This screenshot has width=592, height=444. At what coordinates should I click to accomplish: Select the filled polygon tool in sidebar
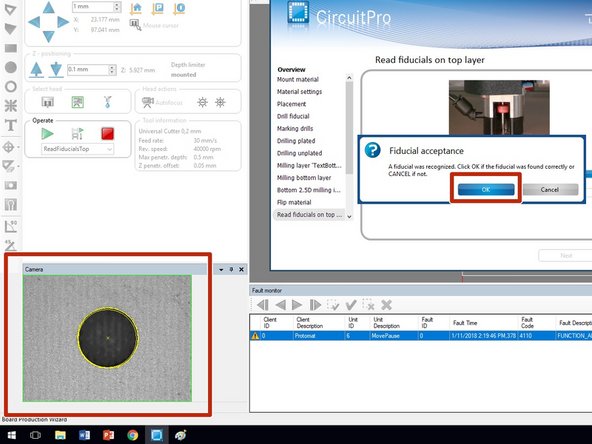tap(10, 29)
